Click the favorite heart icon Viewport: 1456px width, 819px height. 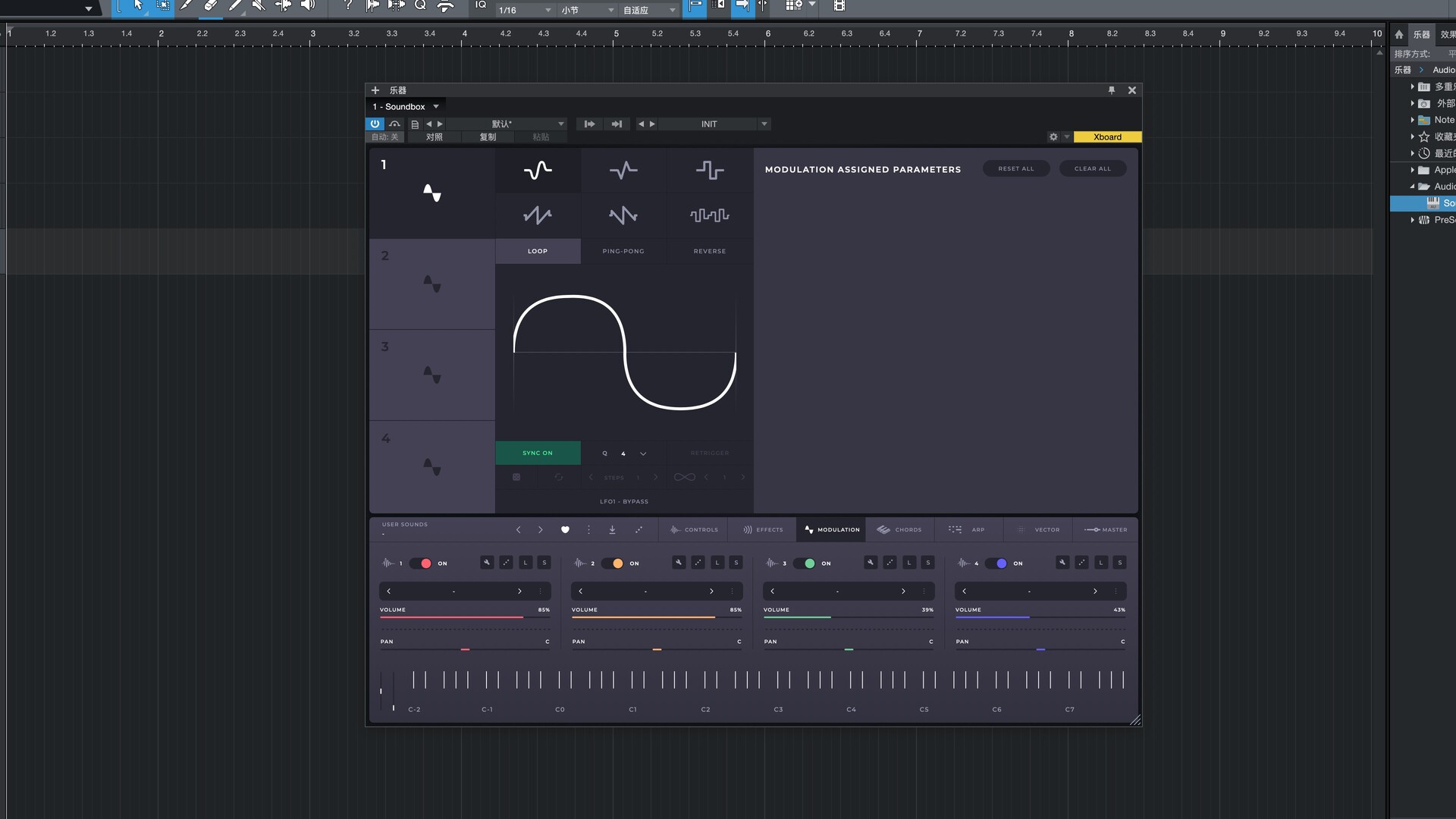(x=565, y=530)
